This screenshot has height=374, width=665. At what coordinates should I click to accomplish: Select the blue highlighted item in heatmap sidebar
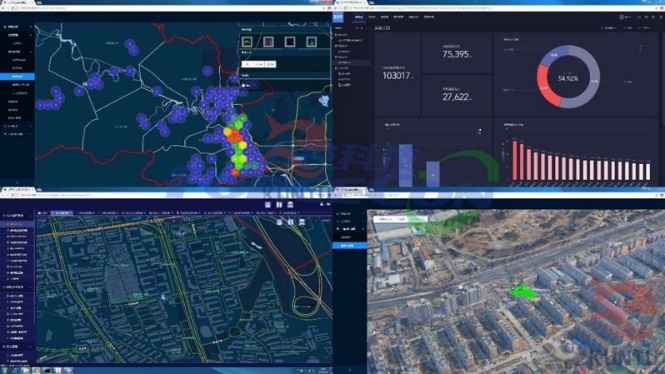(x=17, y=76)
